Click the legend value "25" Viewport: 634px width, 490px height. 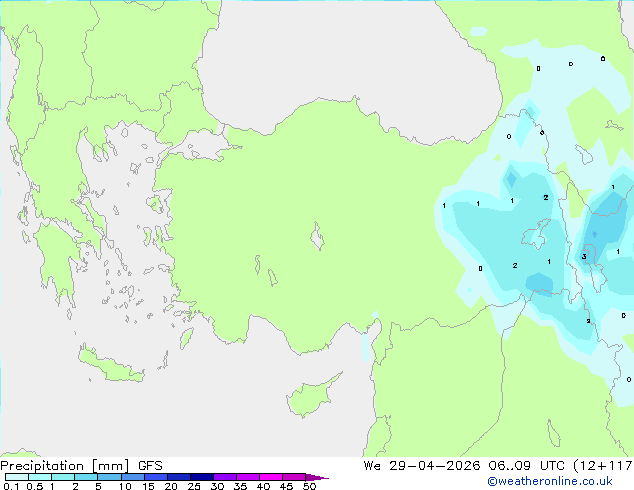(x=194, y=486)
